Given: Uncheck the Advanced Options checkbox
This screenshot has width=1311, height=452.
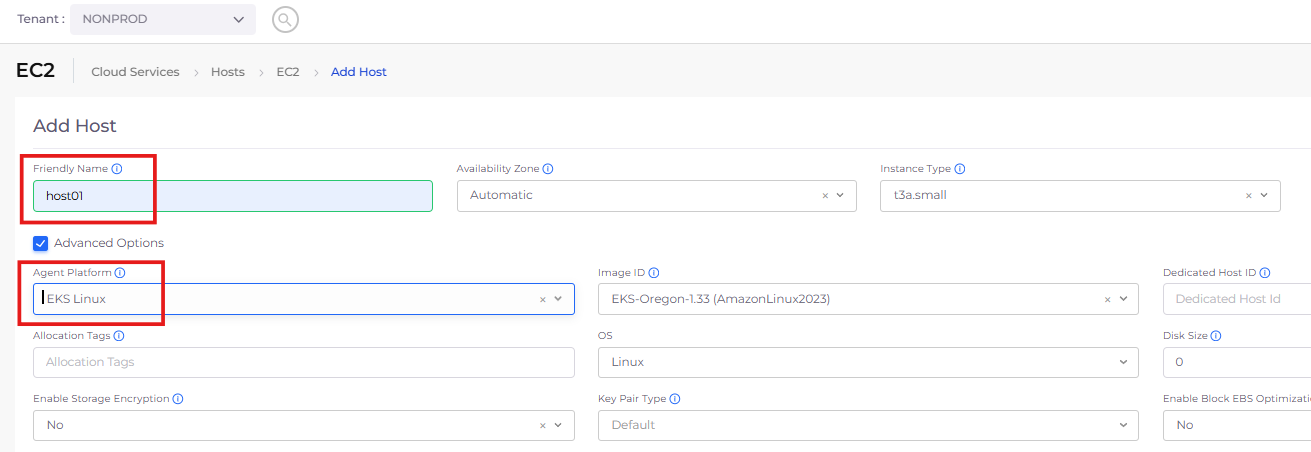Looking at the screenshot, I should 41,243.
